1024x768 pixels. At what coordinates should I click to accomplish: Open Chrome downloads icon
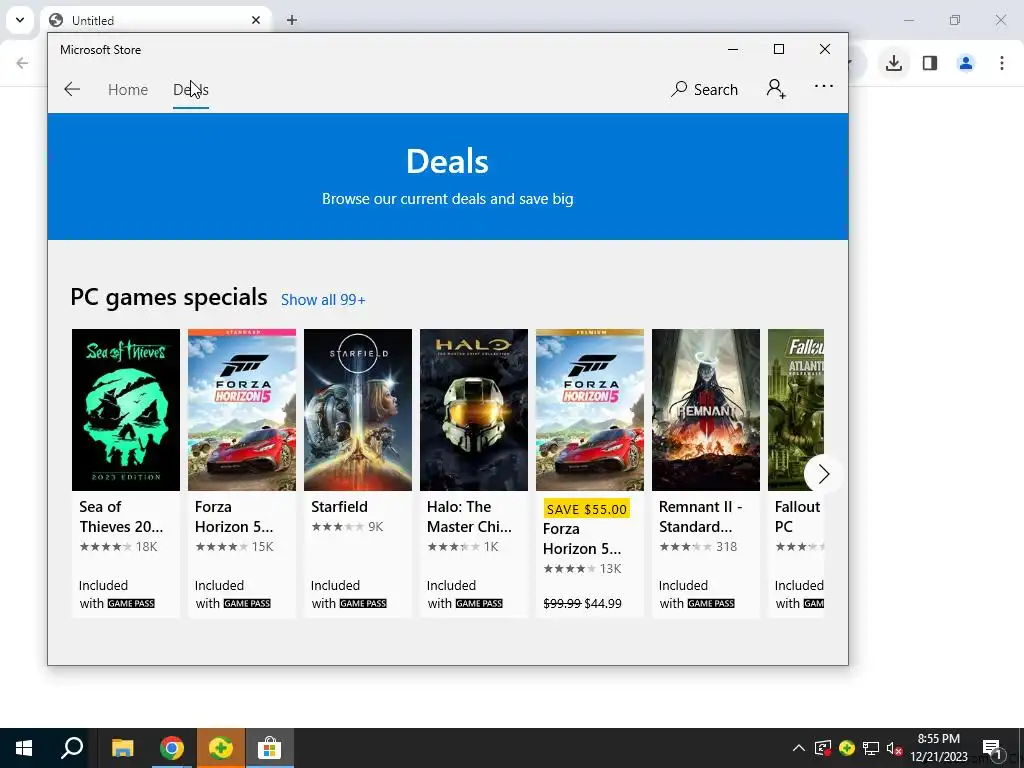pos(894,63)
